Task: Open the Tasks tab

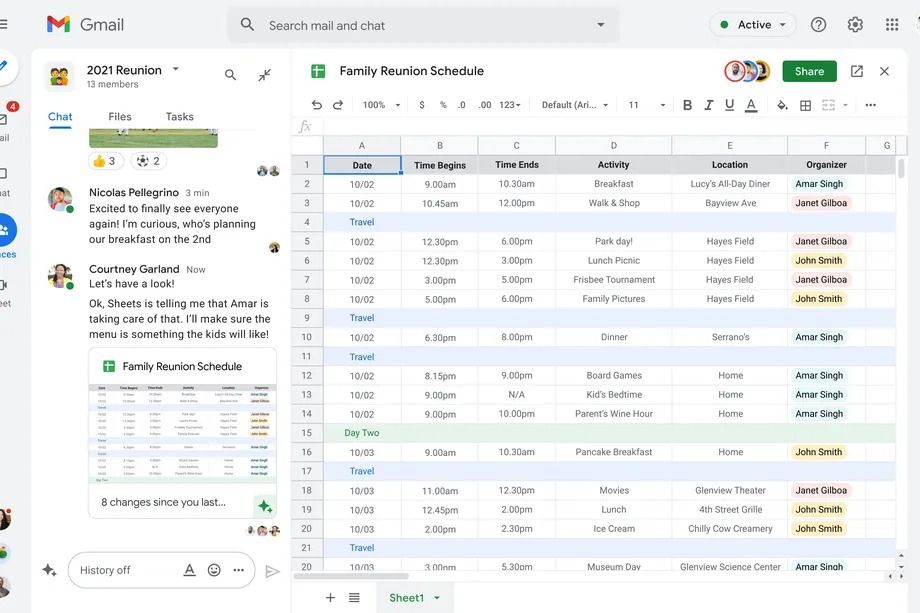Action: pos(179,116)
